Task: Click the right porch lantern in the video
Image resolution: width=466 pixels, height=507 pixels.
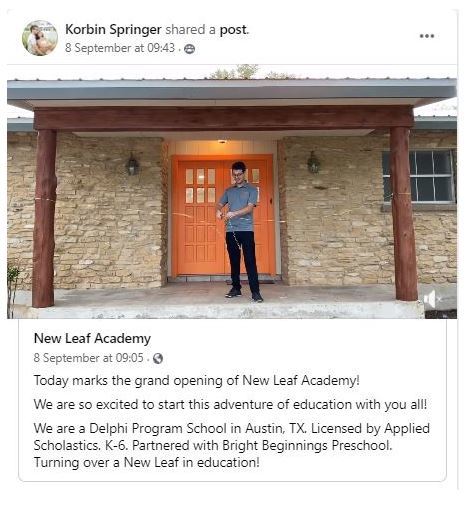Action: point(313,162)
